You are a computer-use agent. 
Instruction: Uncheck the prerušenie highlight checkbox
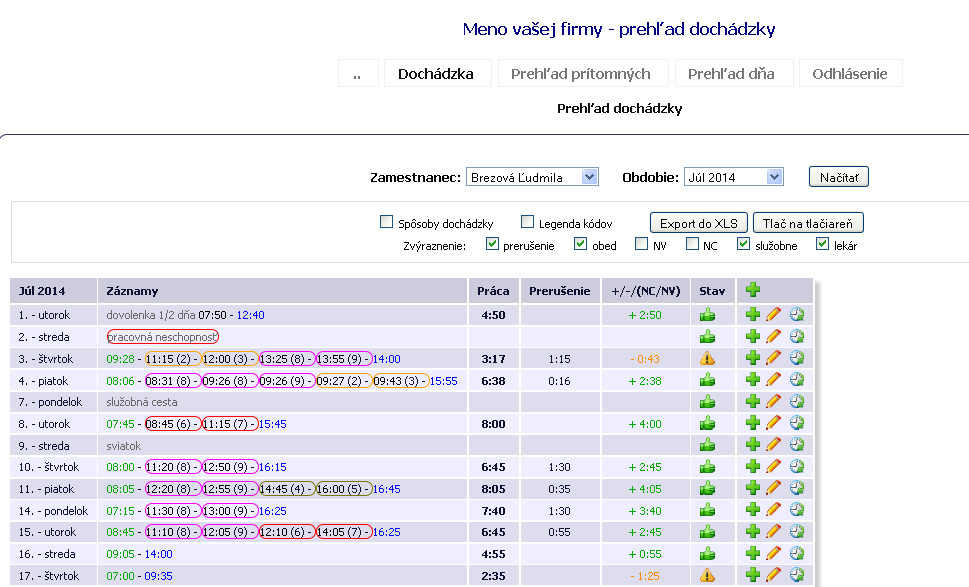tap(492, 244)
